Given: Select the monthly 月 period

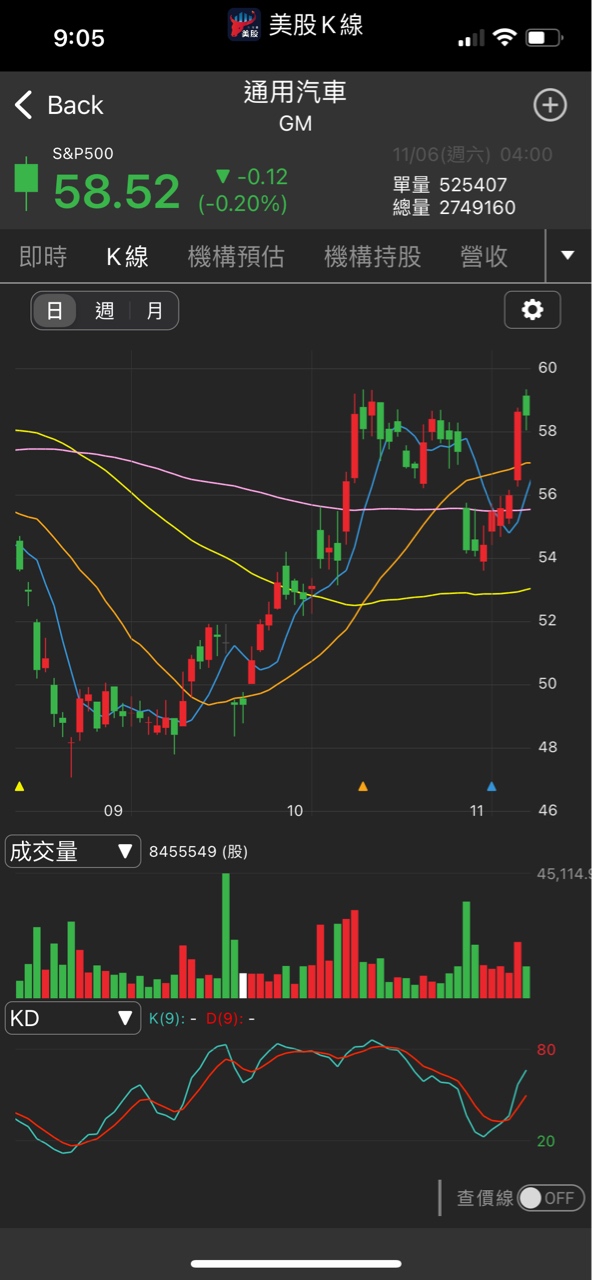Looking at the screenshot, I should (154, 311).
